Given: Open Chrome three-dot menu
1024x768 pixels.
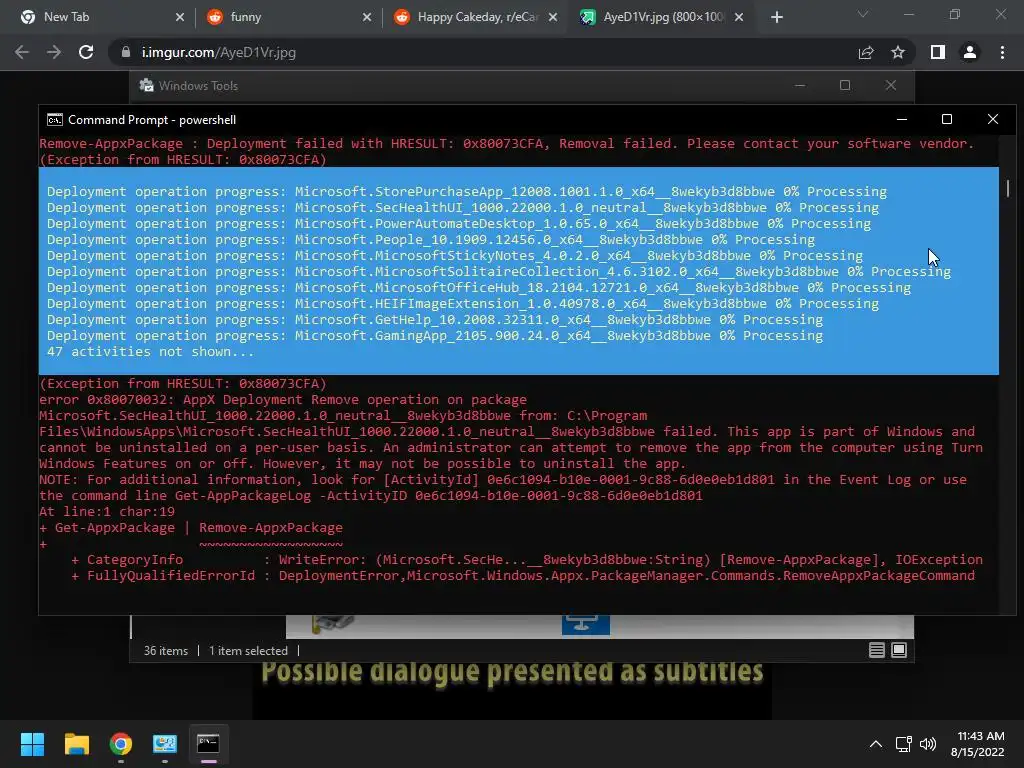Looking at the screenshot, I should tap(1002, 52).
